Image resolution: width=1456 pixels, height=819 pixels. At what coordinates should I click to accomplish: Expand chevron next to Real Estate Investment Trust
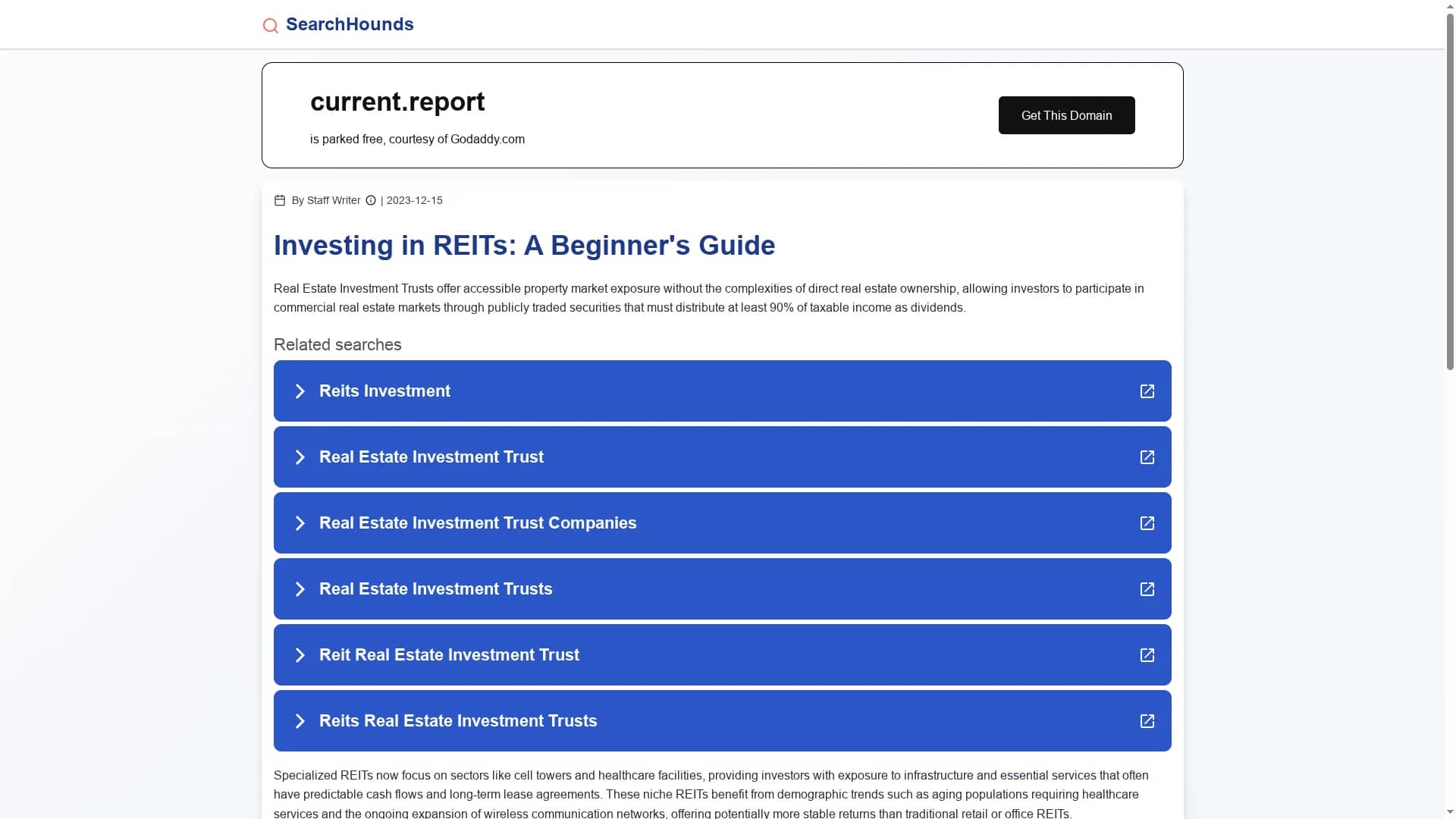click(300, 457)
